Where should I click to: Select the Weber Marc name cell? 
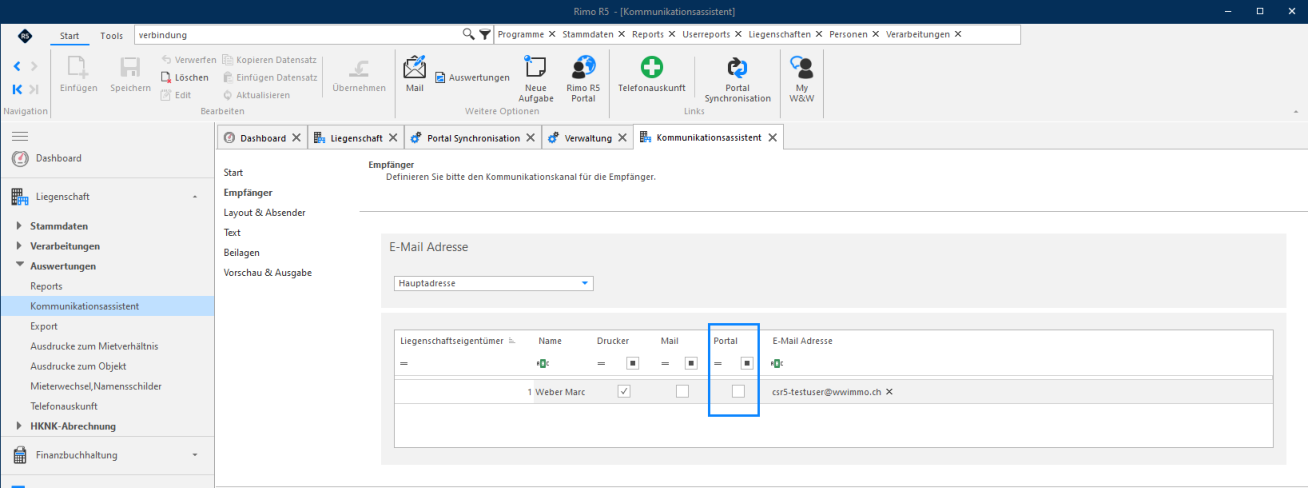pos(558,392)
